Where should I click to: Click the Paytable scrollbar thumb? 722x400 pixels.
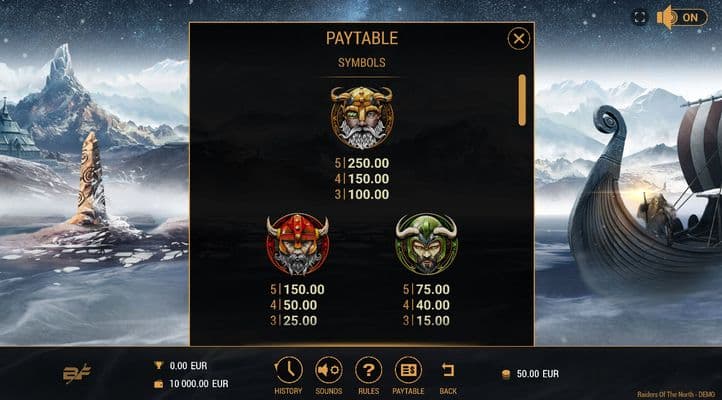click(522, 100)
